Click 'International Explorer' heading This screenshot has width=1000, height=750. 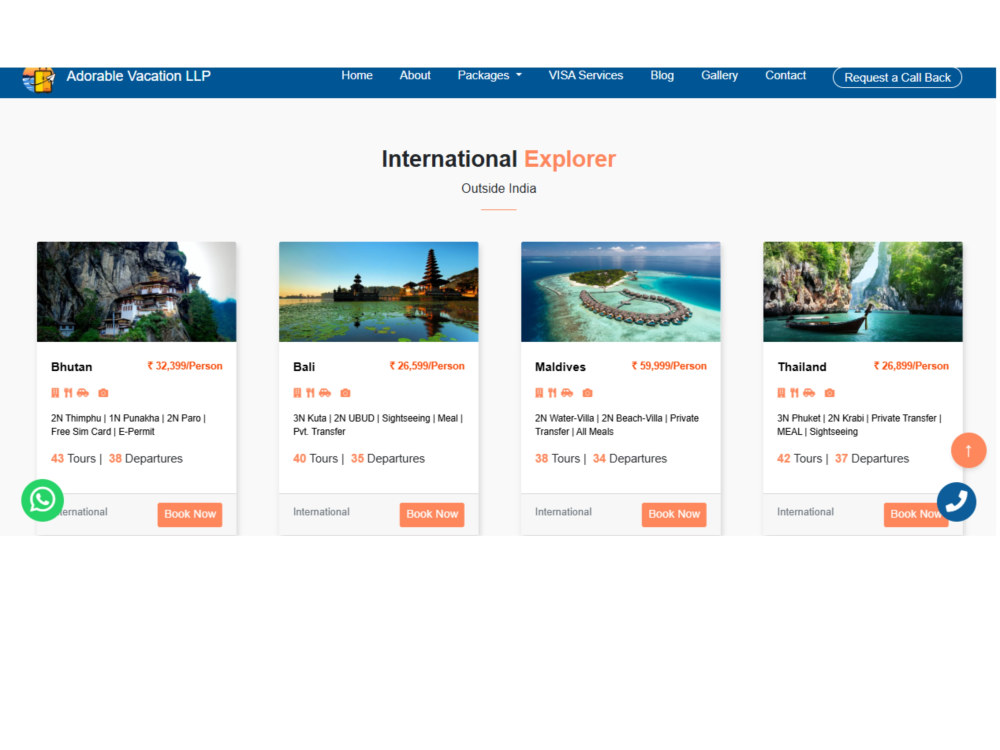tap(499, 159)
